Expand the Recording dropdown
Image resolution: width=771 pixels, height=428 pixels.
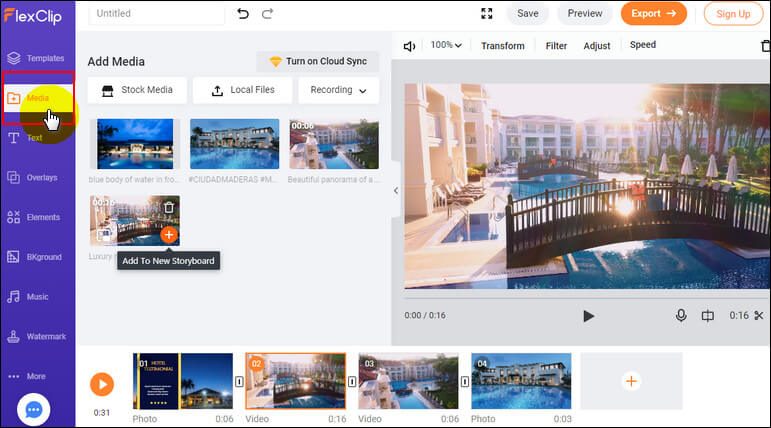338,90
